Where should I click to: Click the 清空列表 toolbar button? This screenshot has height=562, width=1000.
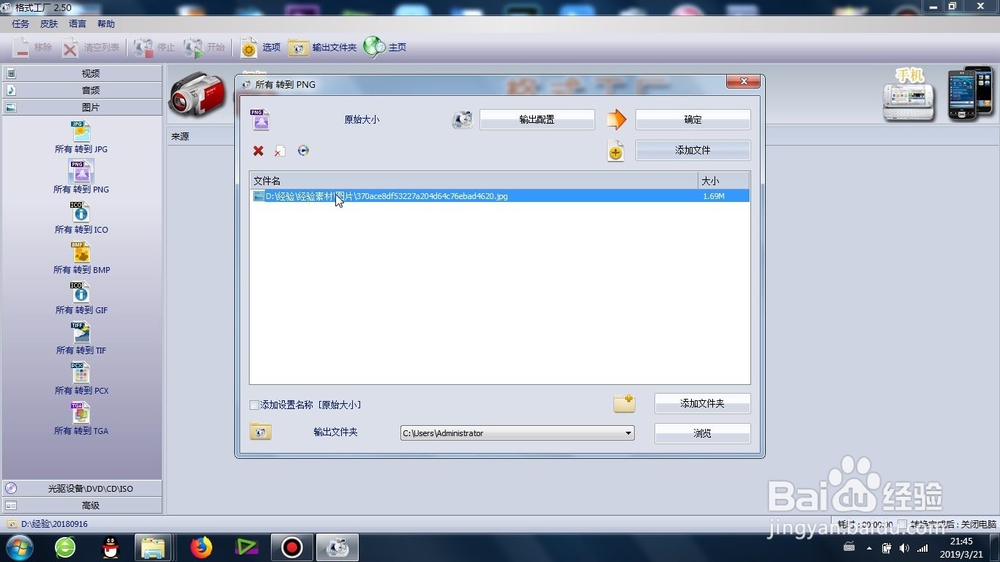pos(91,47)
